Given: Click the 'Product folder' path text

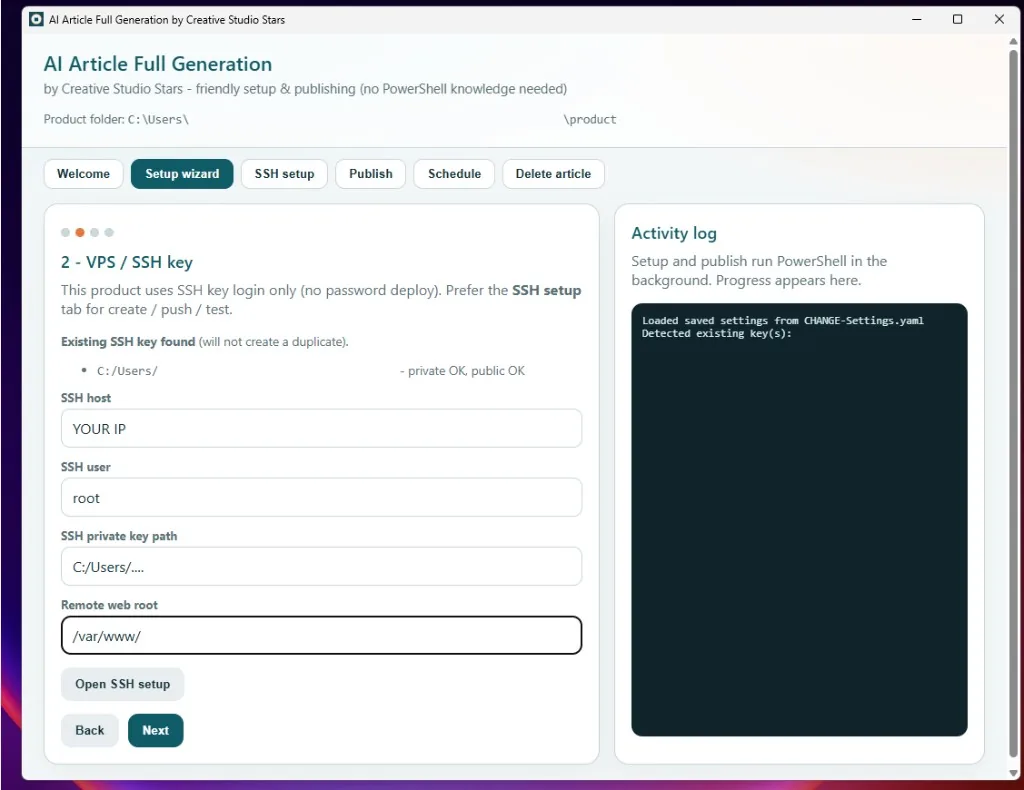Looking at the screenshot, I should click(330, 119).
